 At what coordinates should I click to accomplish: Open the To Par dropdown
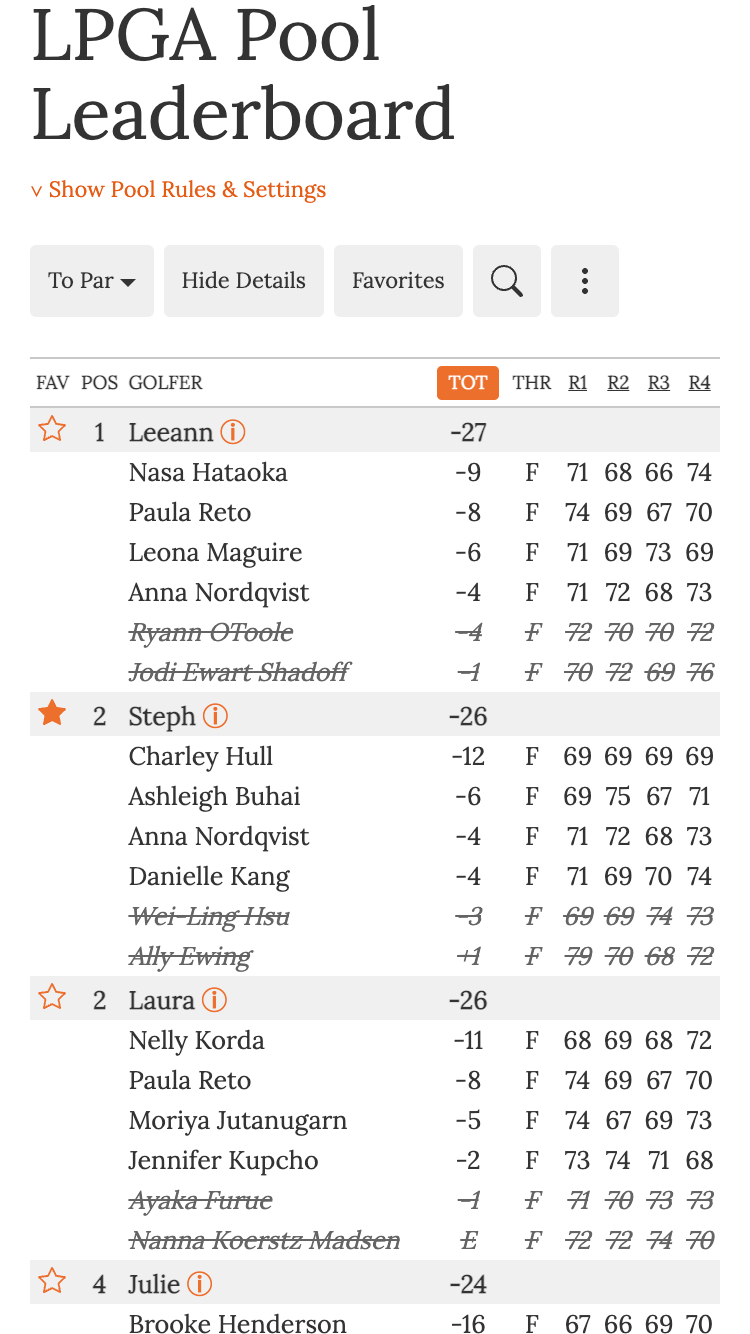92,281
